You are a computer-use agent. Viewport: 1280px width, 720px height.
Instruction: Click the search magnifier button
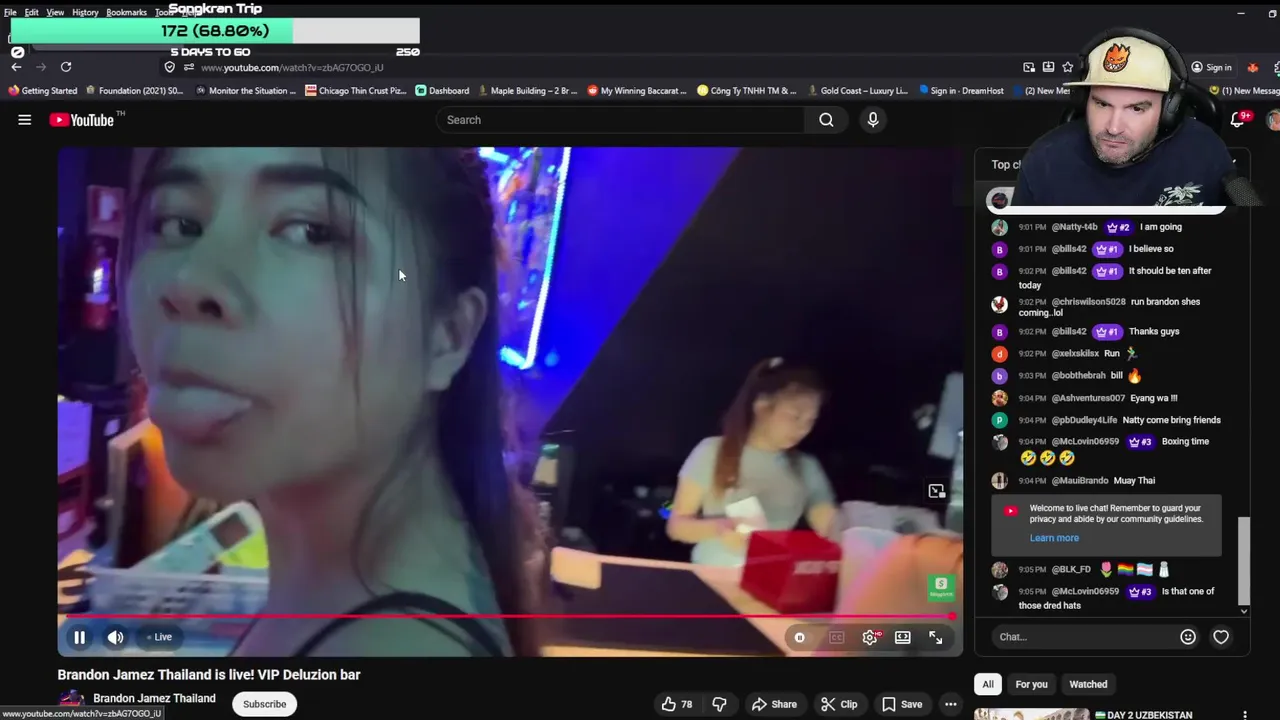point(826,120)
